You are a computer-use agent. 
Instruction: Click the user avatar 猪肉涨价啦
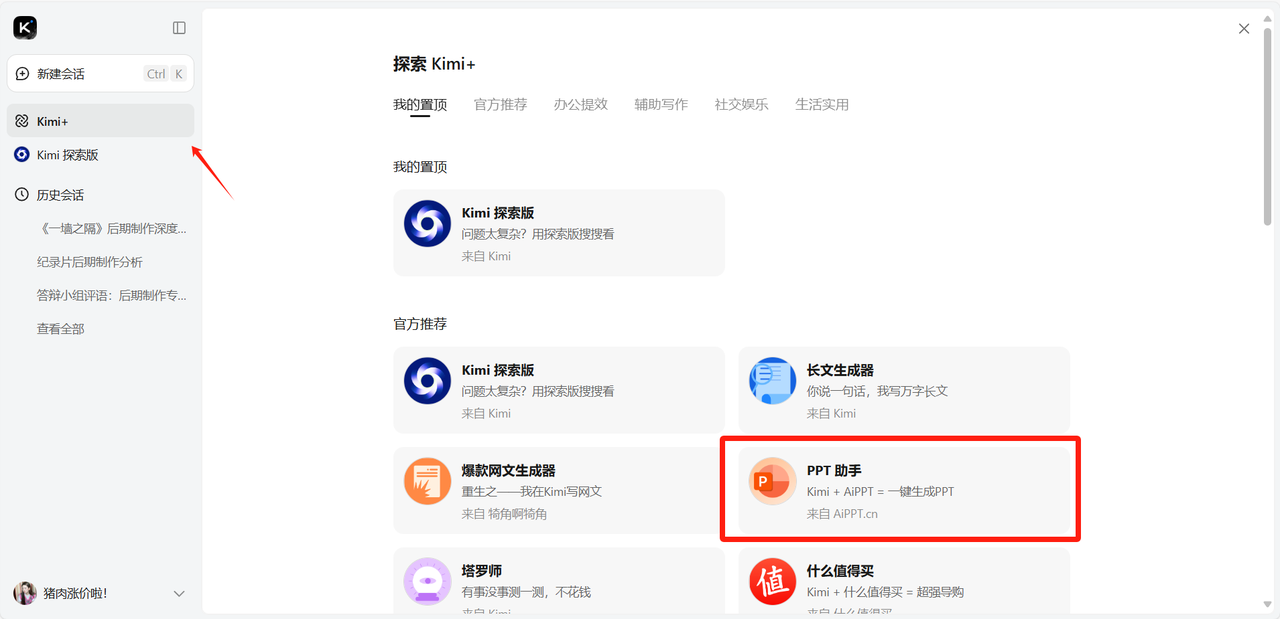(25, 593)
